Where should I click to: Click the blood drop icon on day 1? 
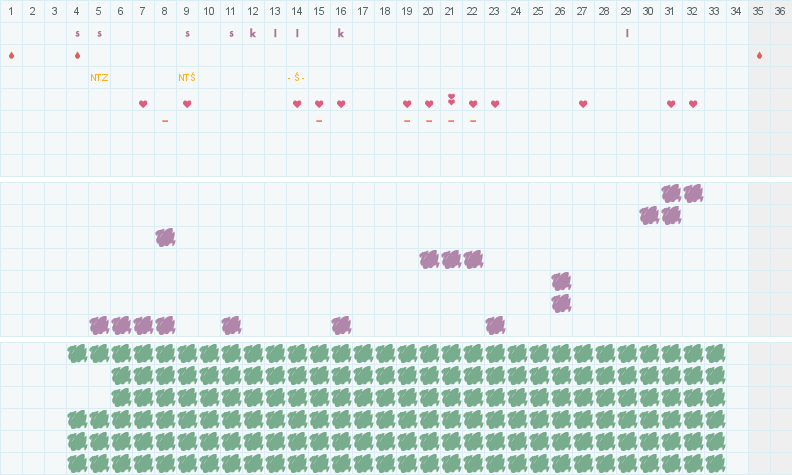(x=11, y=55)
